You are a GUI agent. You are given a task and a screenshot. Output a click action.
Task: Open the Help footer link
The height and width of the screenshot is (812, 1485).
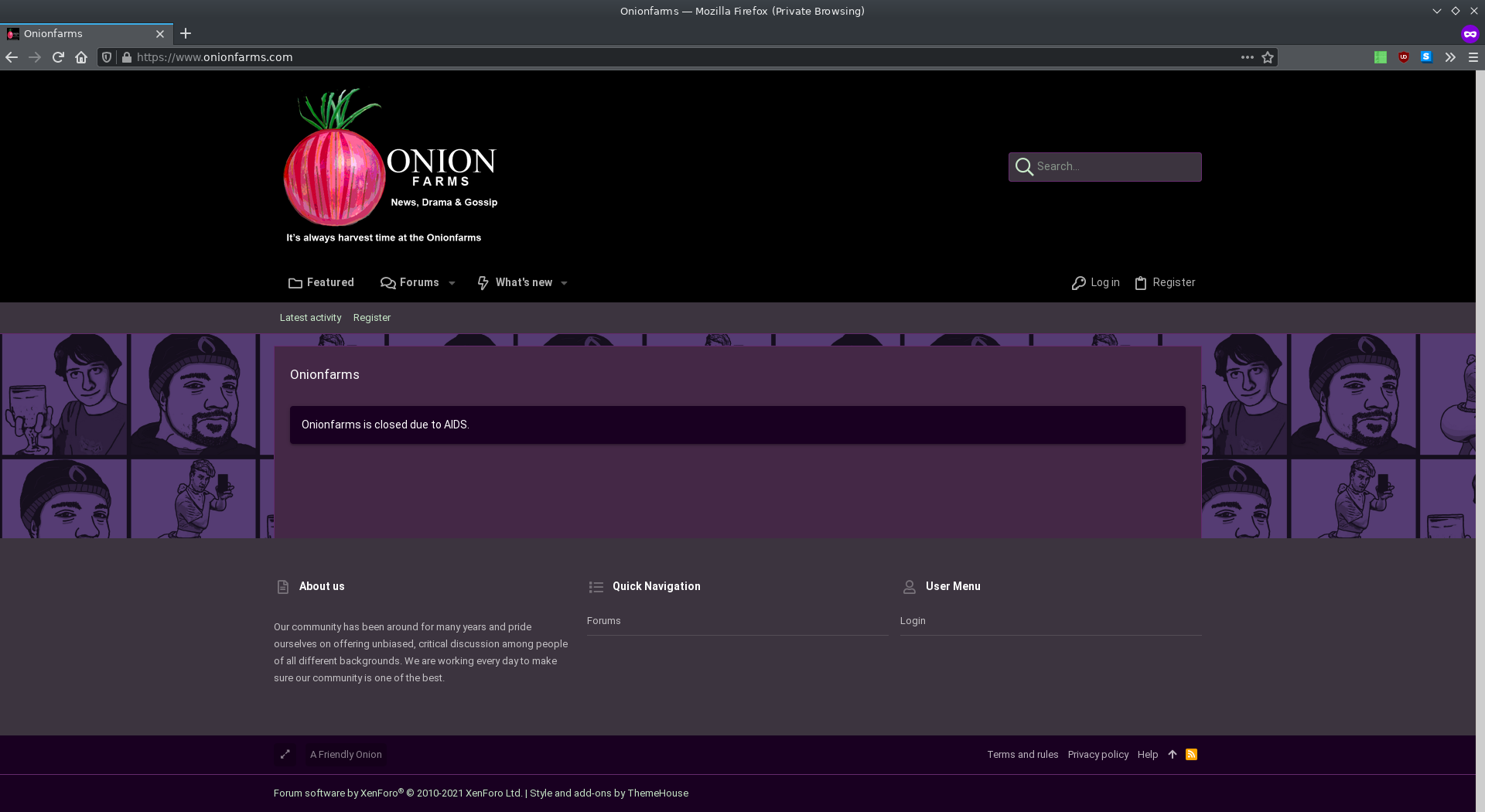(1148, 755)
